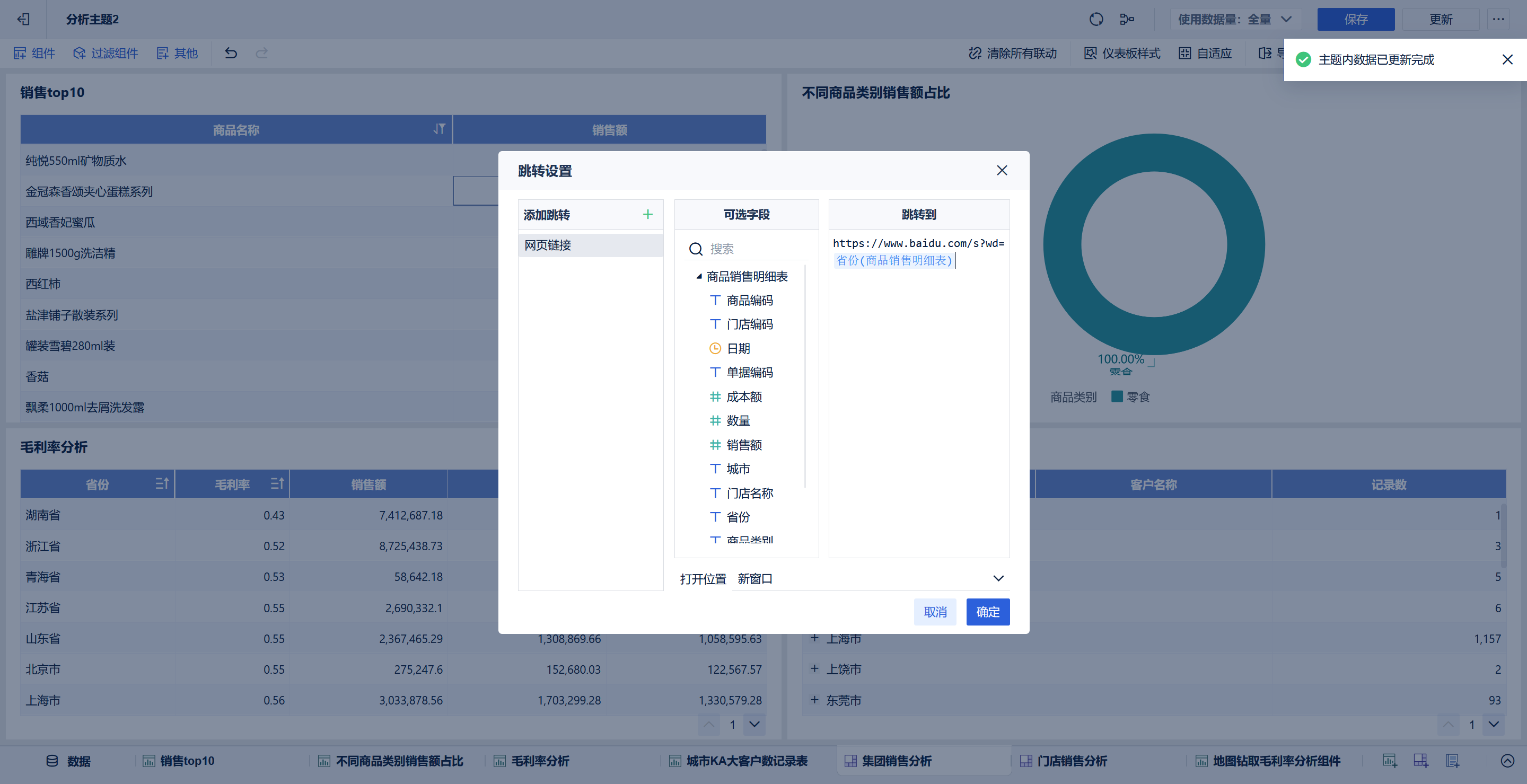The image size is (1527, 784).
Task: Open 仪表板样式 settings
Action: 1122,54
